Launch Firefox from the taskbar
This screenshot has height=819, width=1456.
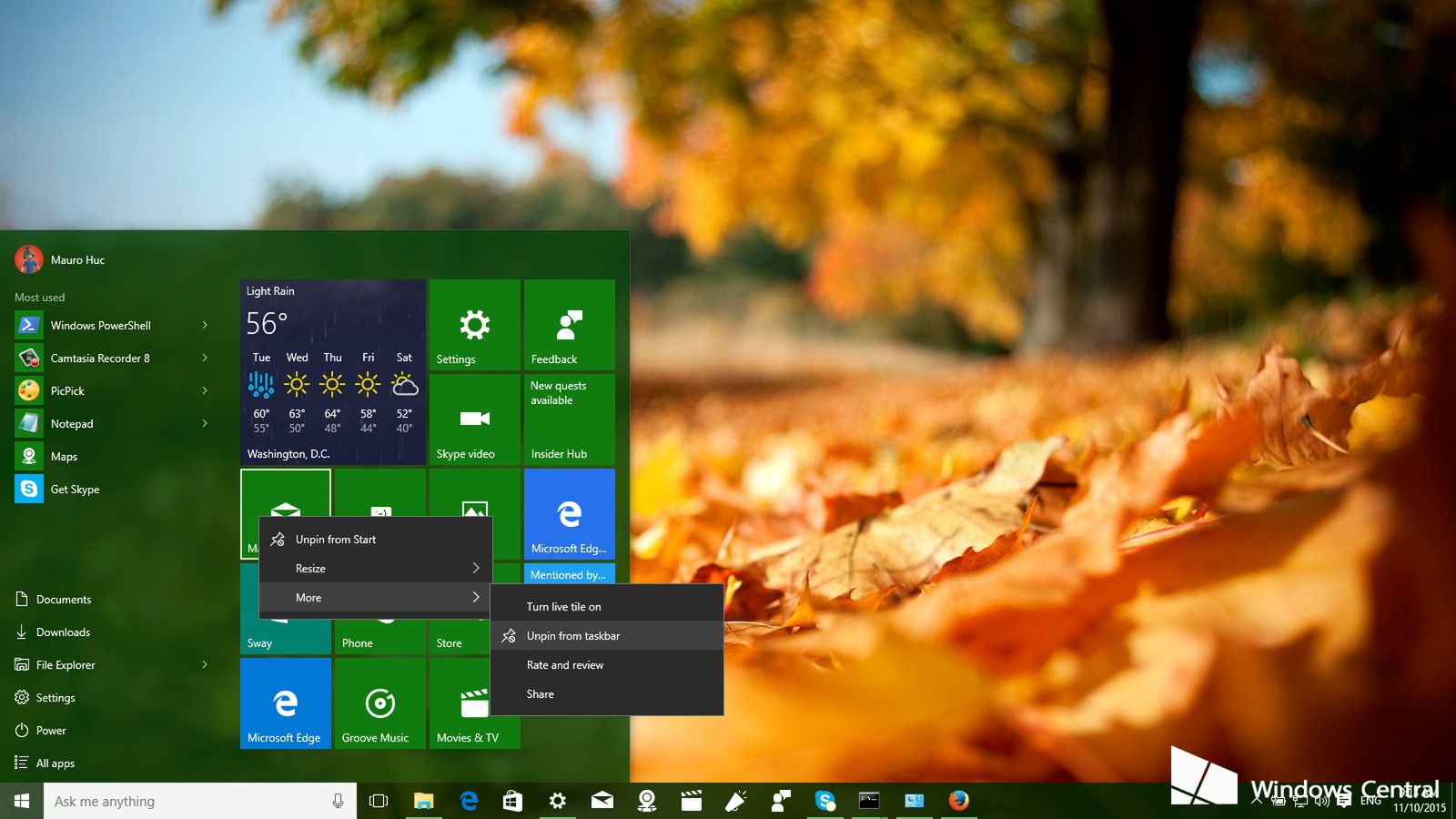[x=958, y=801]
